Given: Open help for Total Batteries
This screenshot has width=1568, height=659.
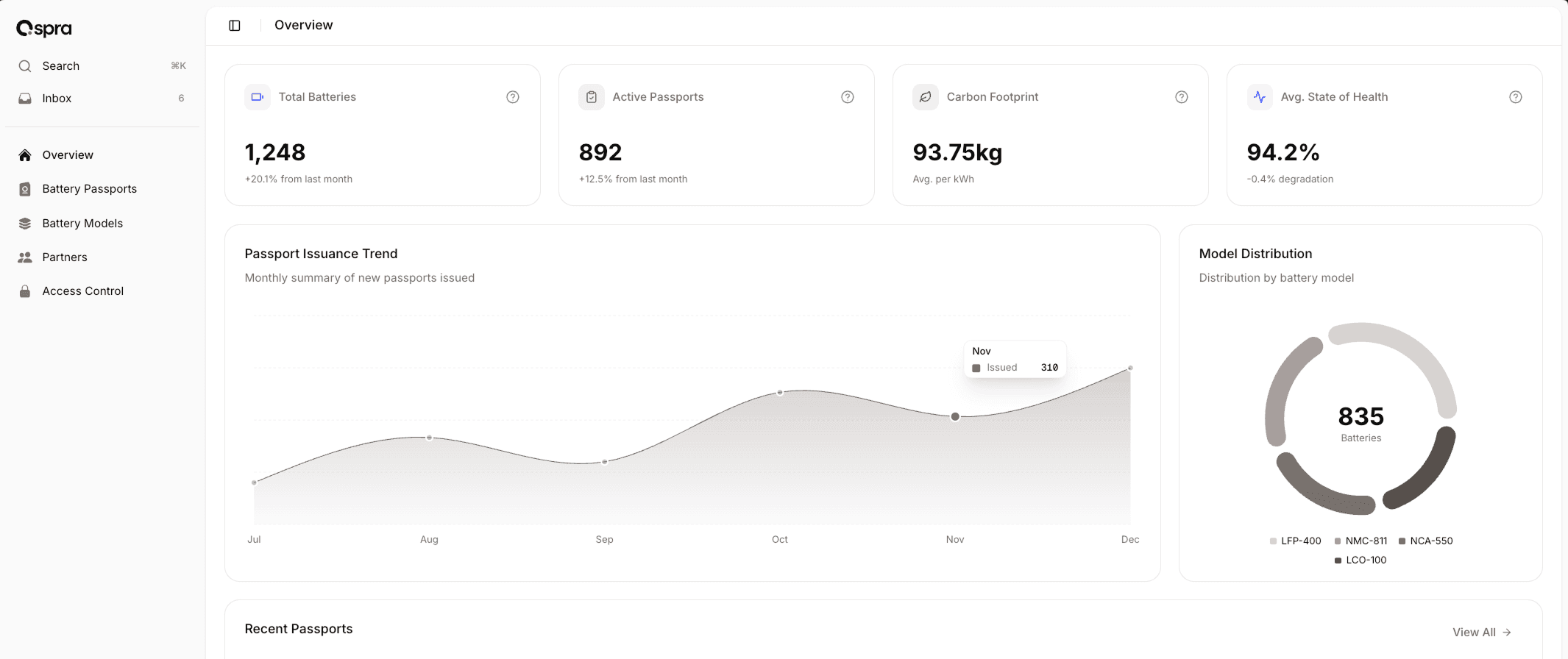Looking at the screenshot, I should 513,97.
